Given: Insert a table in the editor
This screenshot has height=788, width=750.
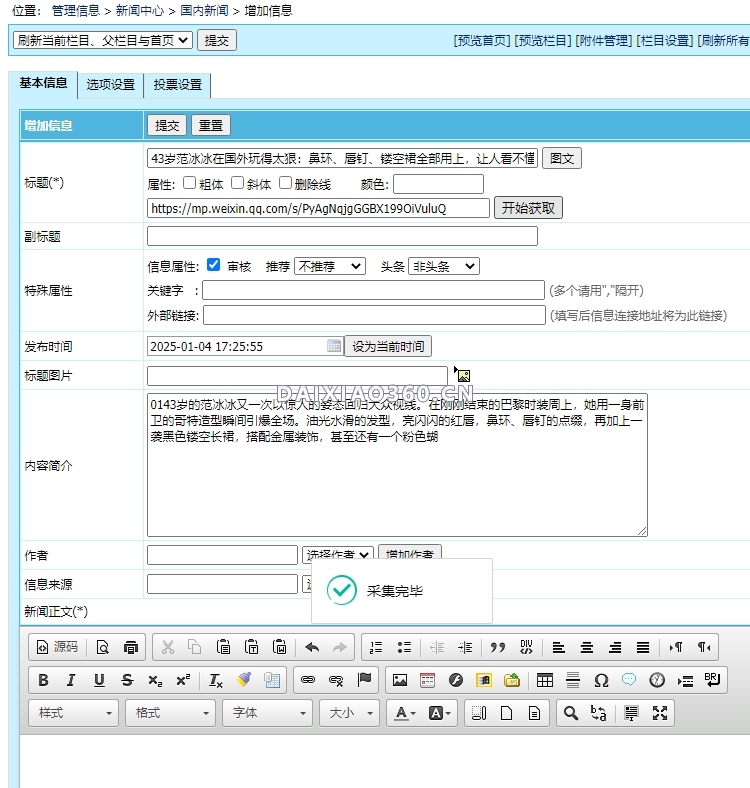Looking at the screenshot, I should (545, 680).
